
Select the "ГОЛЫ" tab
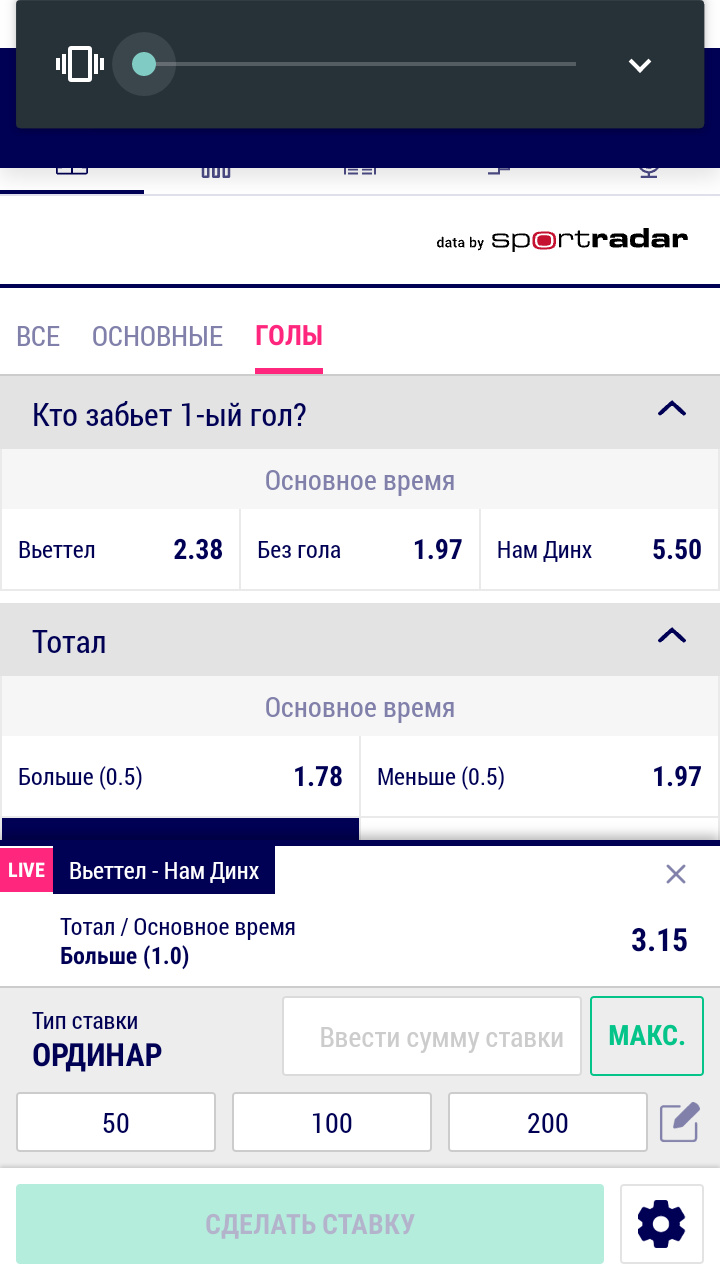tap(289, 336)
